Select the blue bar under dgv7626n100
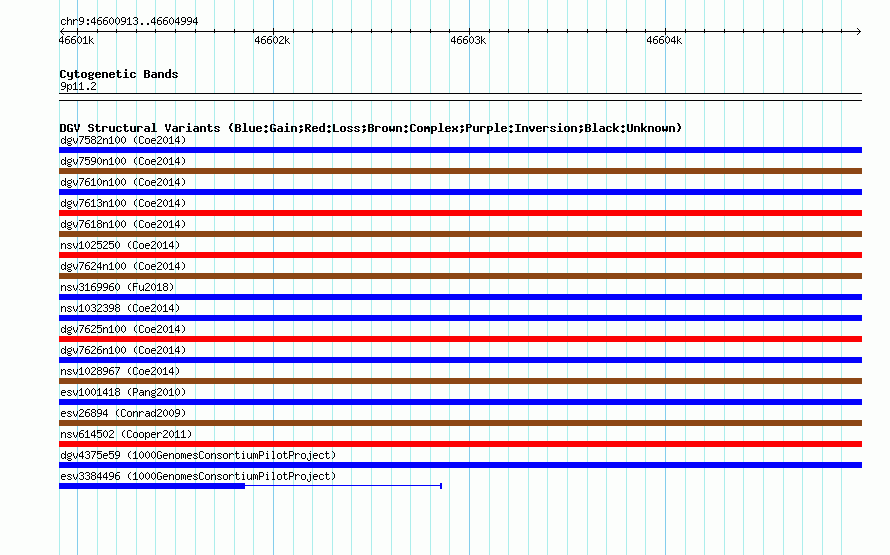 coord(460,360)
